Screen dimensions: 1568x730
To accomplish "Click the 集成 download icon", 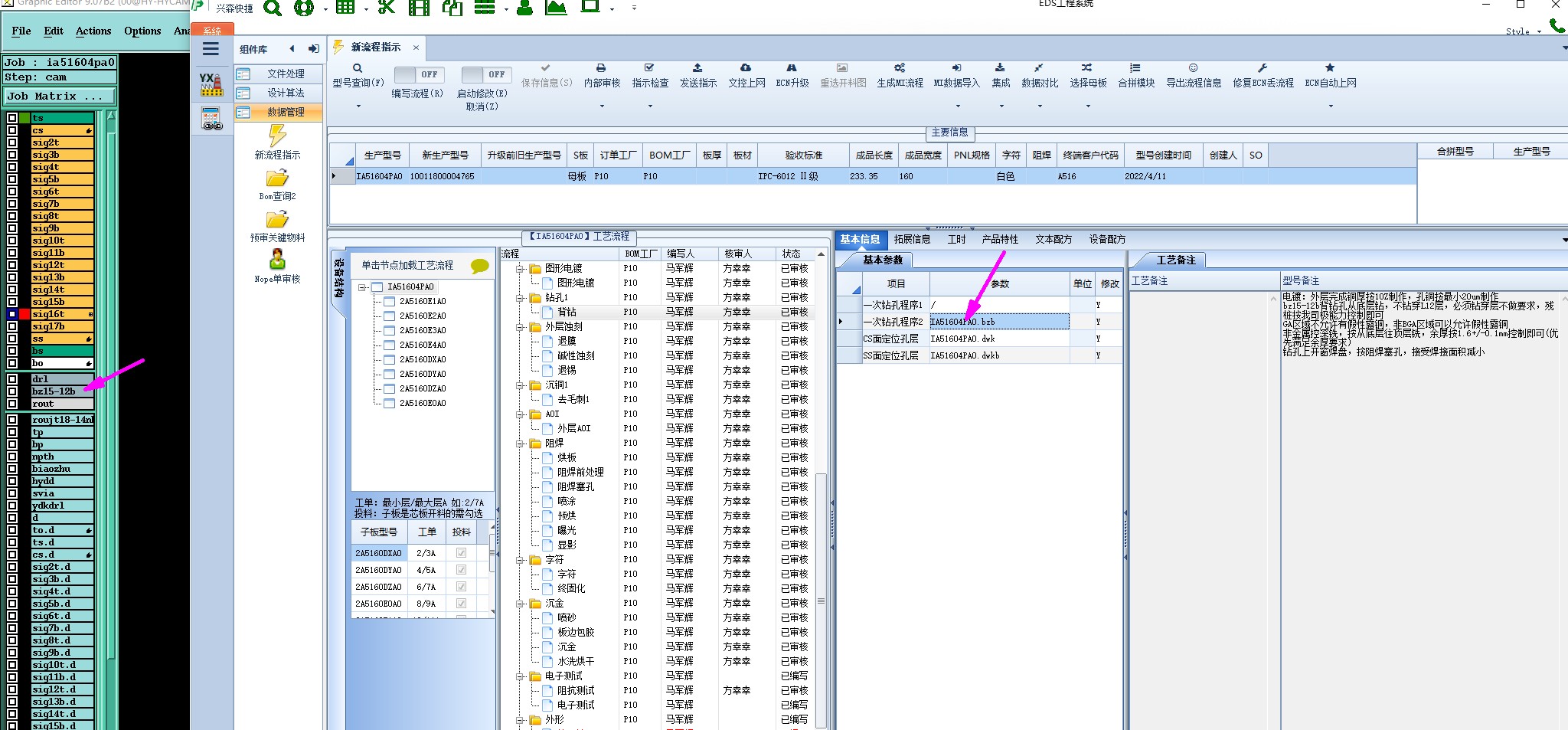I will click(1000, 68).
